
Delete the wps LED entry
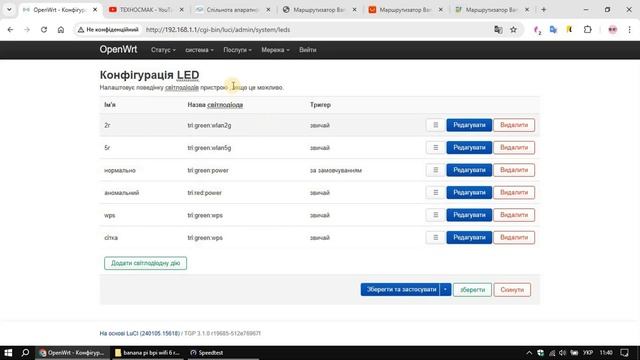coord(514,215)
